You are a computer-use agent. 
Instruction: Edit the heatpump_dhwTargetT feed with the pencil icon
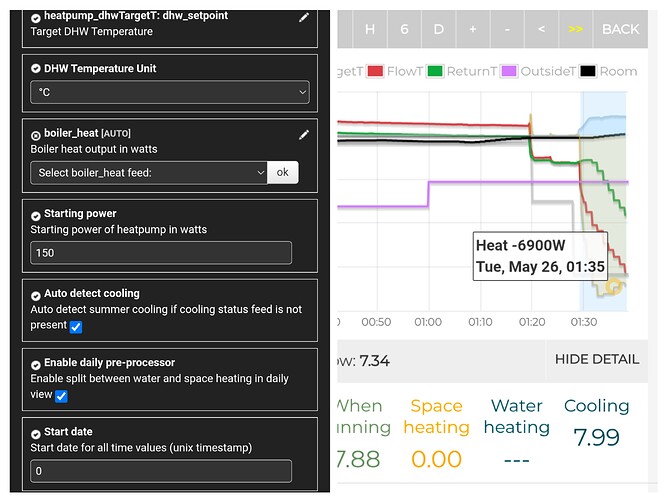pos(304,17)
